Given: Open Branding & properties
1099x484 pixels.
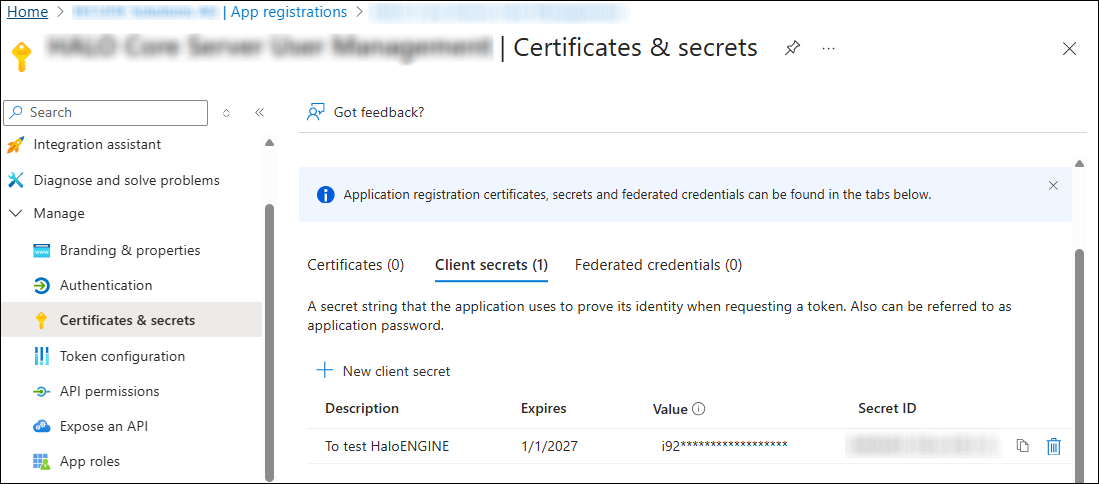Looking at the screenshot, I should (x=130, y=250).
